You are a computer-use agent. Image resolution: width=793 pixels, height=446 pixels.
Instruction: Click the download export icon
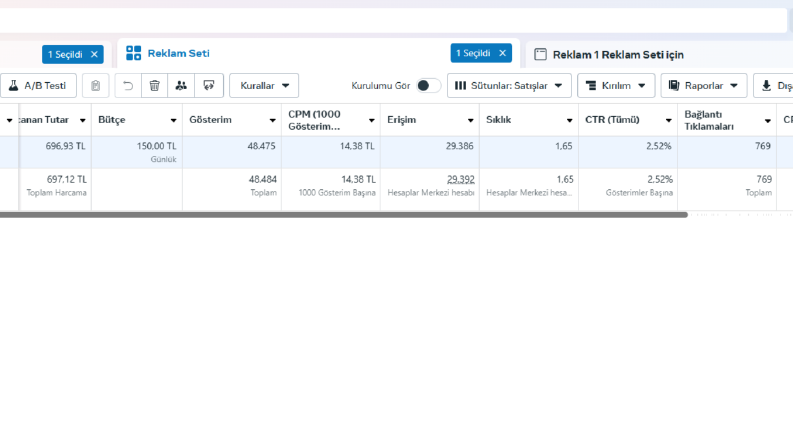point(767,85)
